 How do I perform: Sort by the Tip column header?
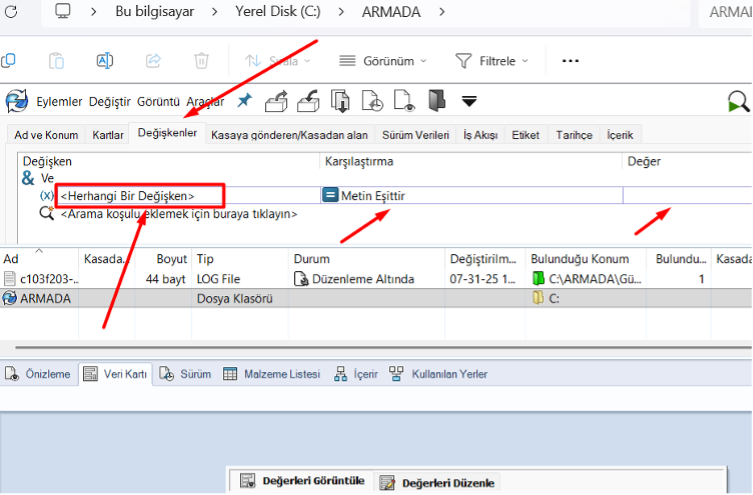(240, 259)
